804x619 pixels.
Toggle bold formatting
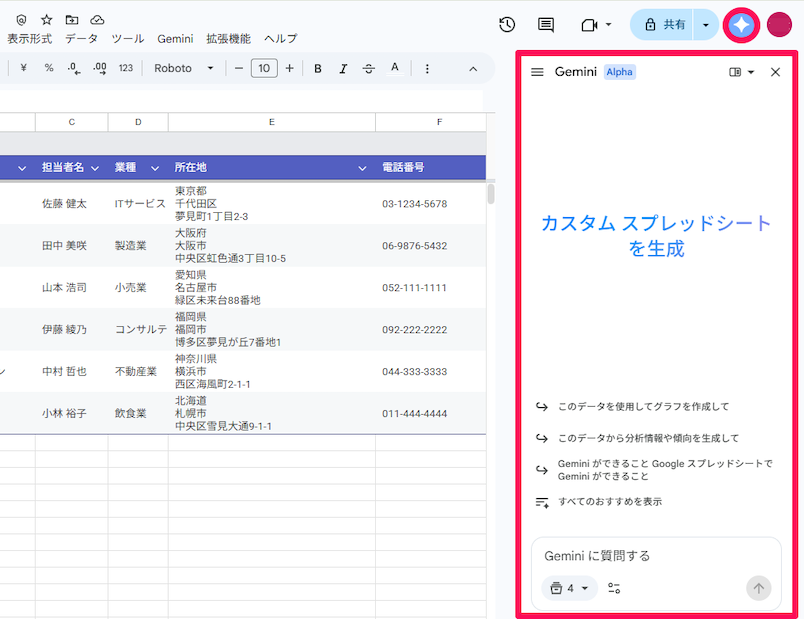pyautogui.click(x=318, y=68)
